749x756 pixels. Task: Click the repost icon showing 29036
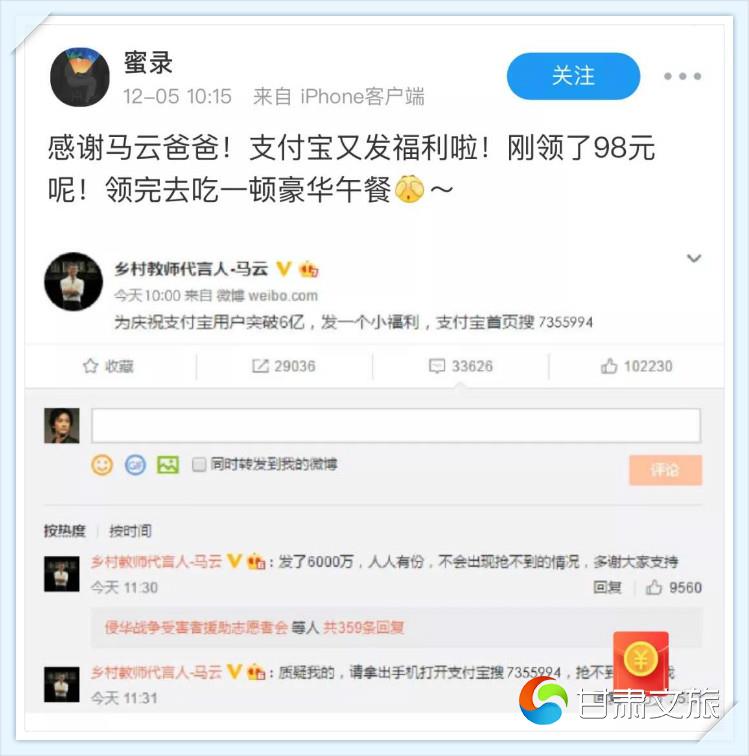click(x=260, y=366)
